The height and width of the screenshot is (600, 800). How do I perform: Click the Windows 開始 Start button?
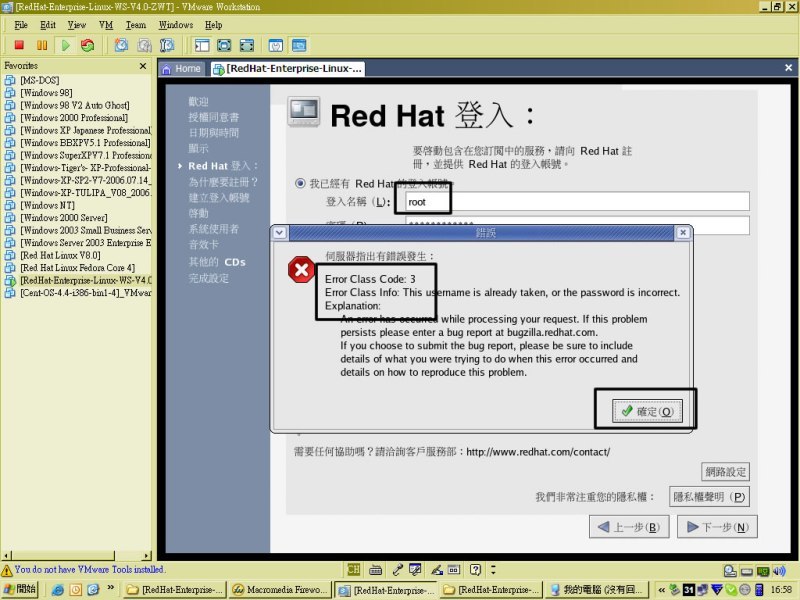pos(19,589)
